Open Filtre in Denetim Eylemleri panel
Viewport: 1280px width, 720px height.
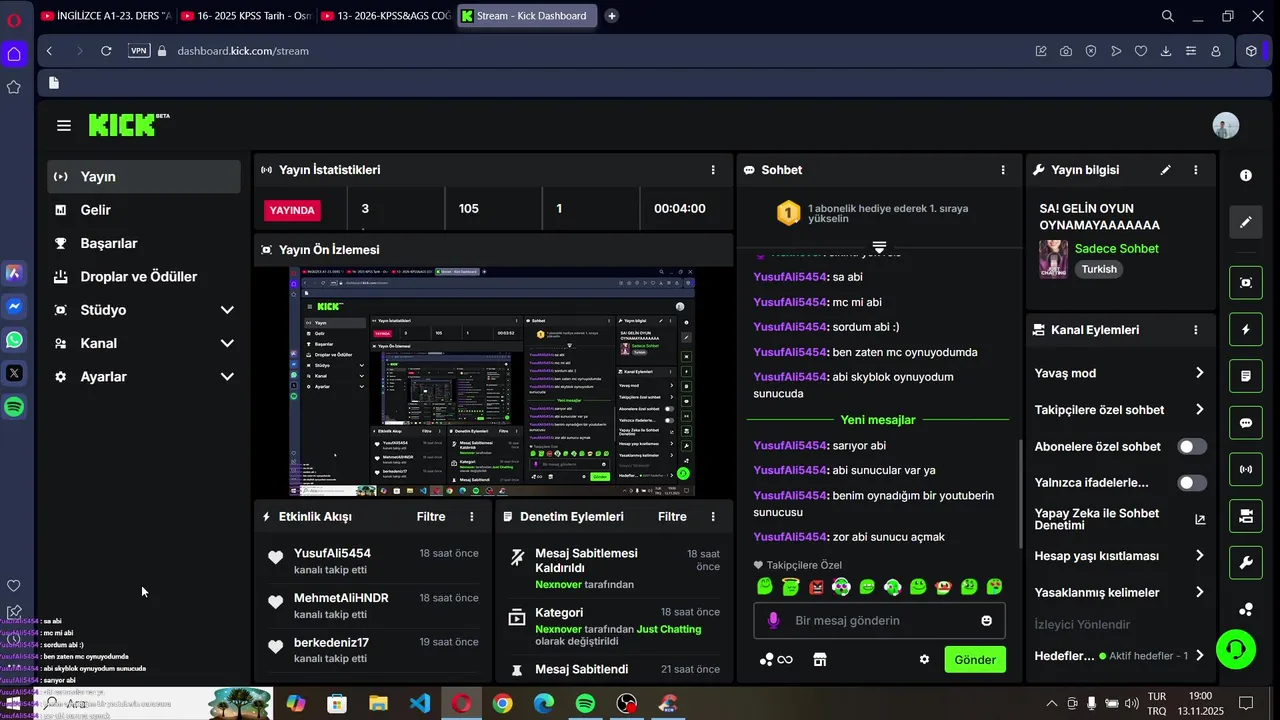coord(672,517)
